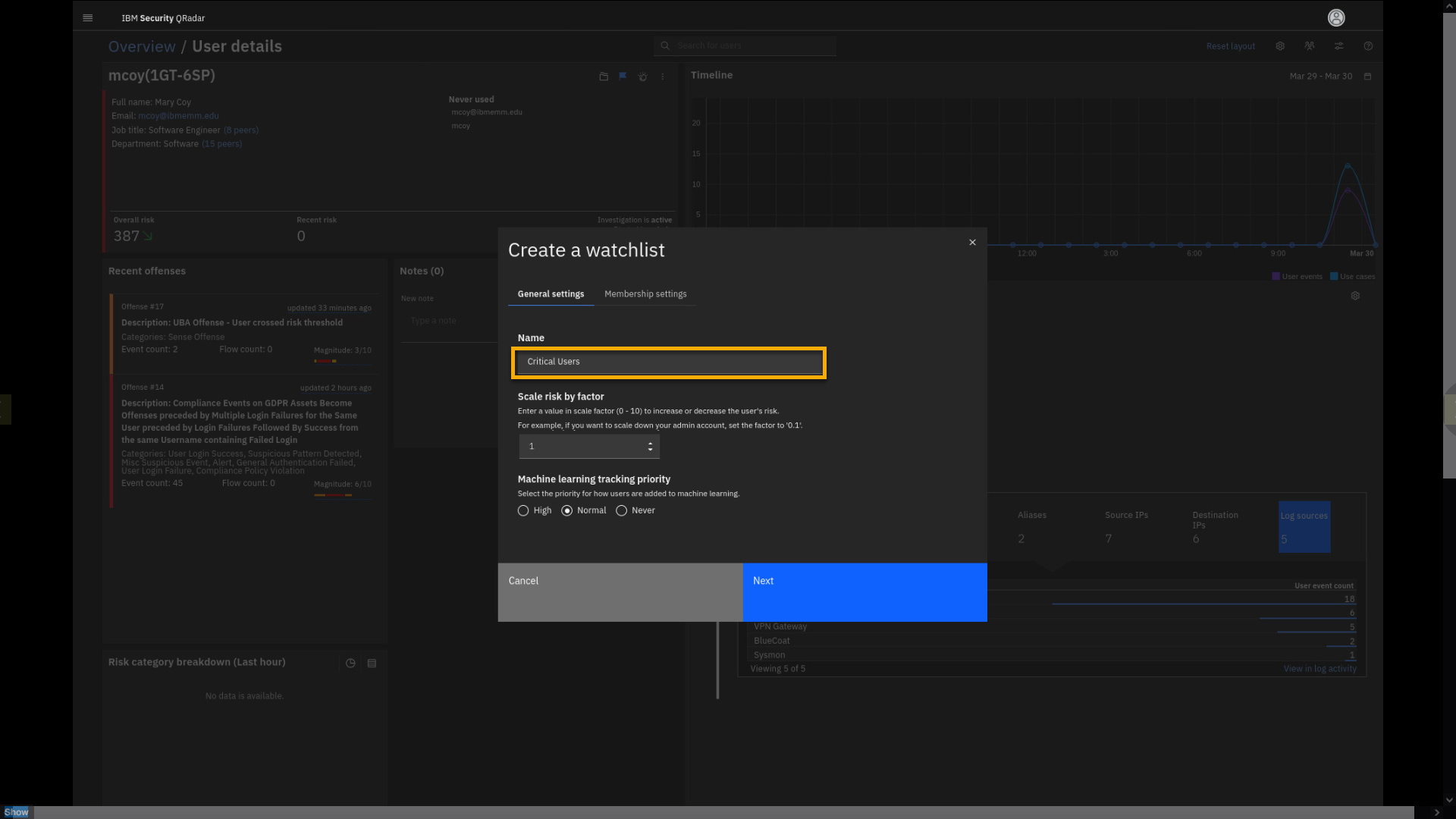Image resolution: width=1456 pixels, height=819 pixels.
Task: Click the Reset layout link
Action: [x=1230, y=46]
